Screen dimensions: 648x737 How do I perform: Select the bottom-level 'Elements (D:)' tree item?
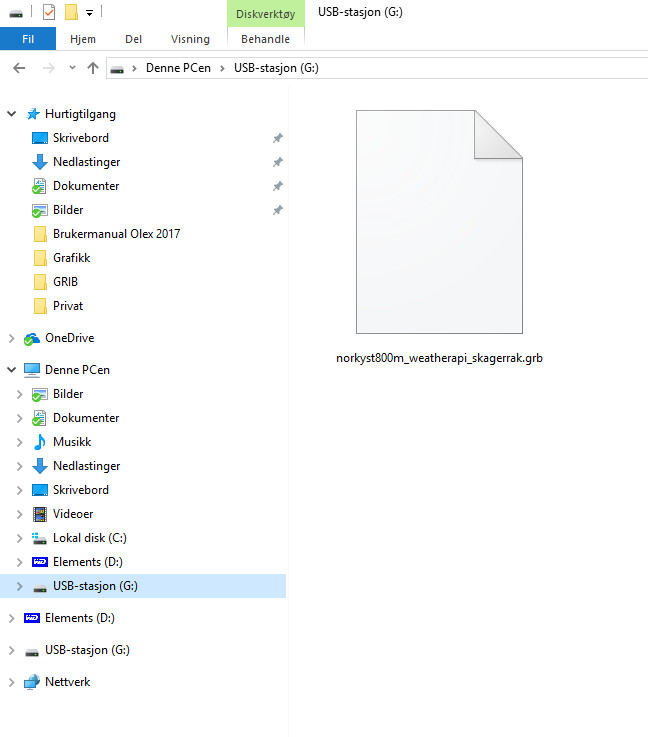(x=79, y=618)
